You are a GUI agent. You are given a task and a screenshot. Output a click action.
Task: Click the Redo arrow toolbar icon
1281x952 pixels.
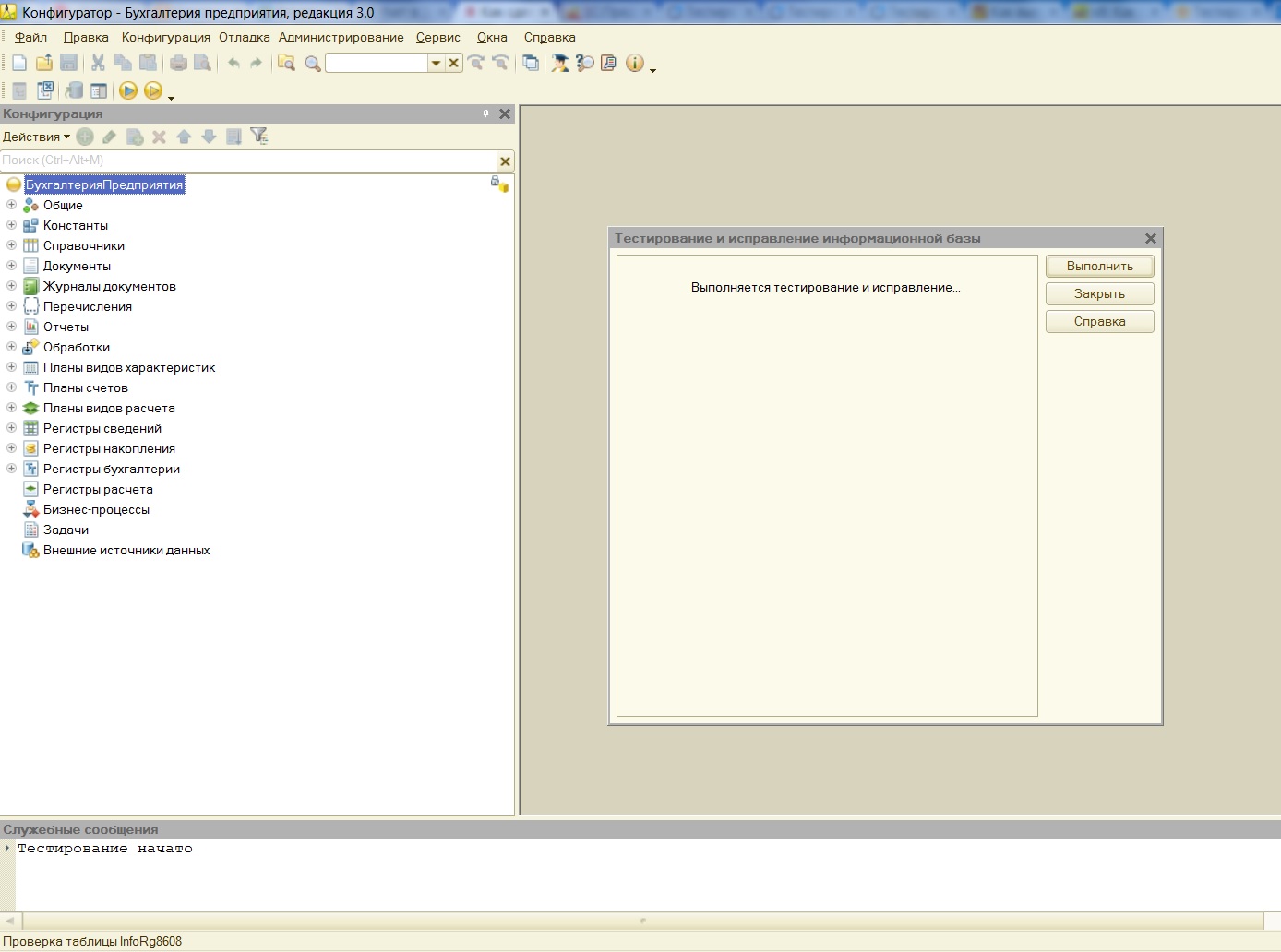point(257,63)
